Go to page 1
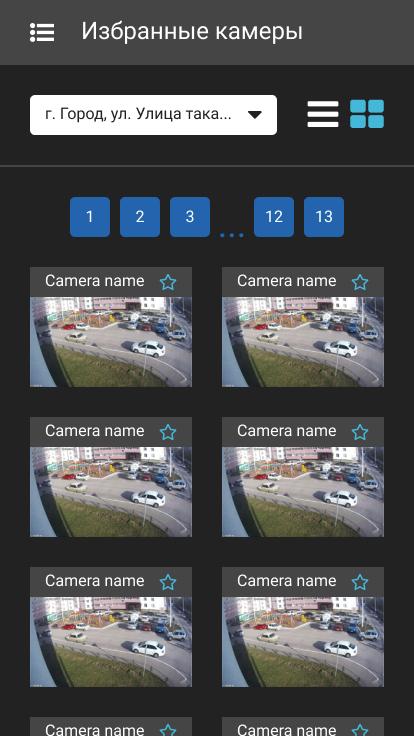Image resolution: width=414 pixels, height=736 pixels. pyautogui.click(x=90, y=217)
